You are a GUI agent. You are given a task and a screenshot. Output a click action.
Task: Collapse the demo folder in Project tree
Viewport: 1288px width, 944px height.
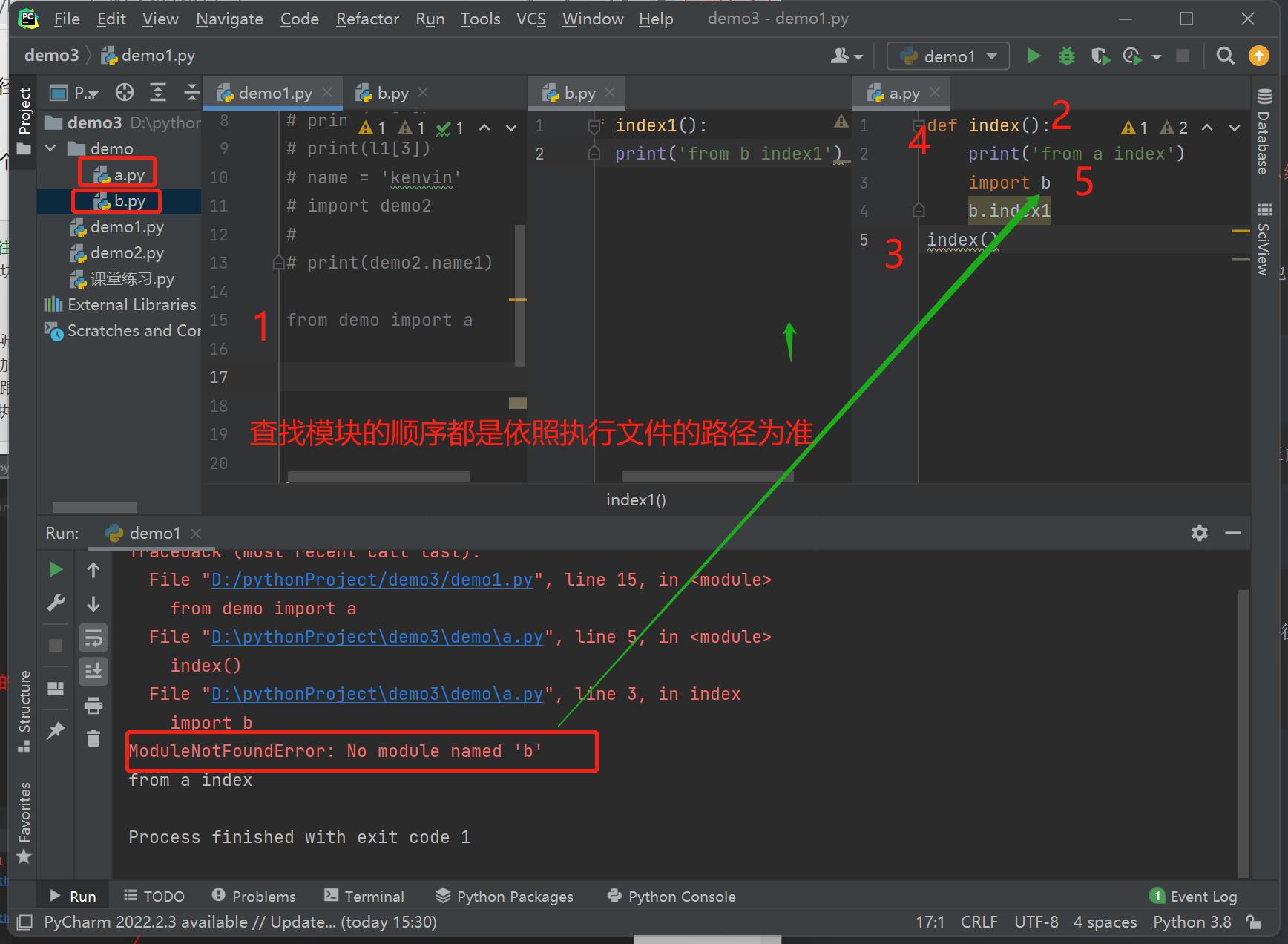[x=50, y=148]
